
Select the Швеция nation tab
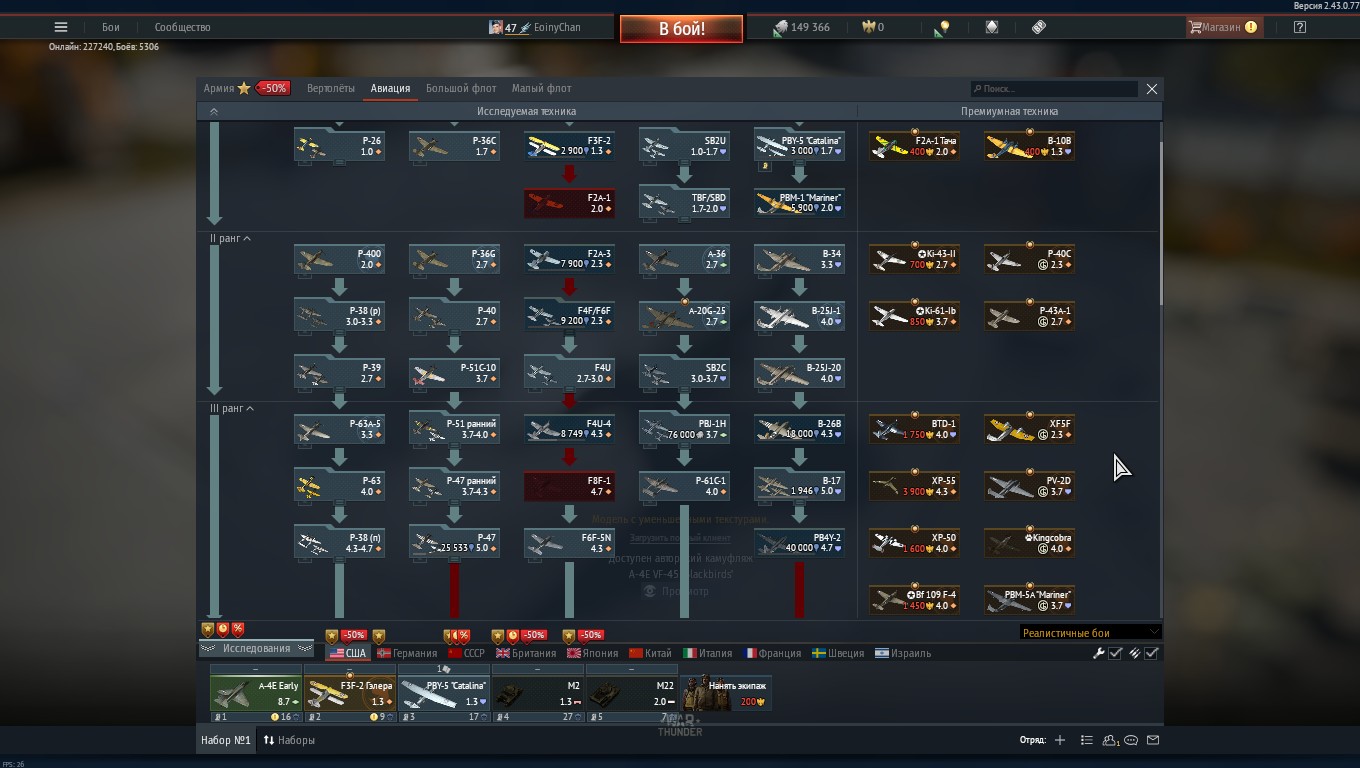point(838,653)
